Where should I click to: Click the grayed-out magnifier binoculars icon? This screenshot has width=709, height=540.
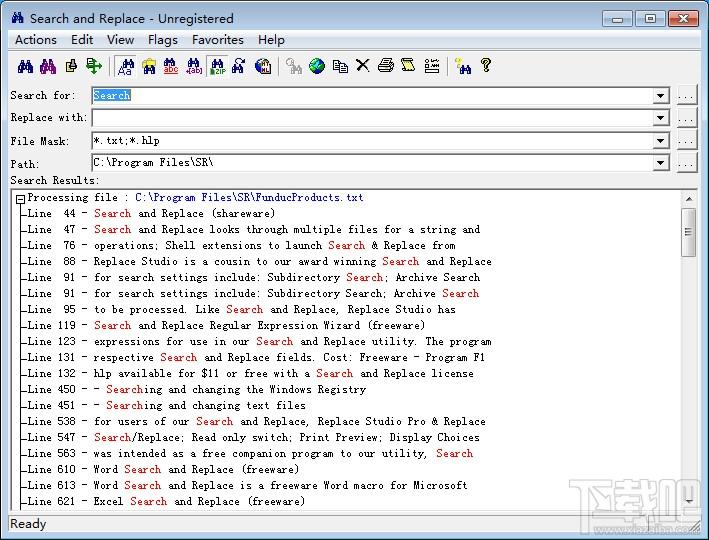[293, 66]
